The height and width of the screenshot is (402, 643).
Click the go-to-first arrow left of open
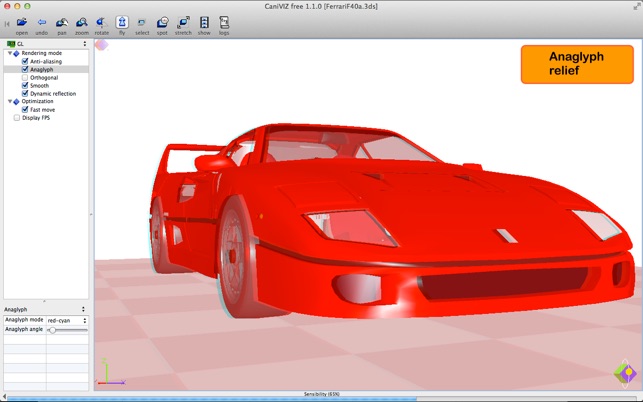point(7,24)
